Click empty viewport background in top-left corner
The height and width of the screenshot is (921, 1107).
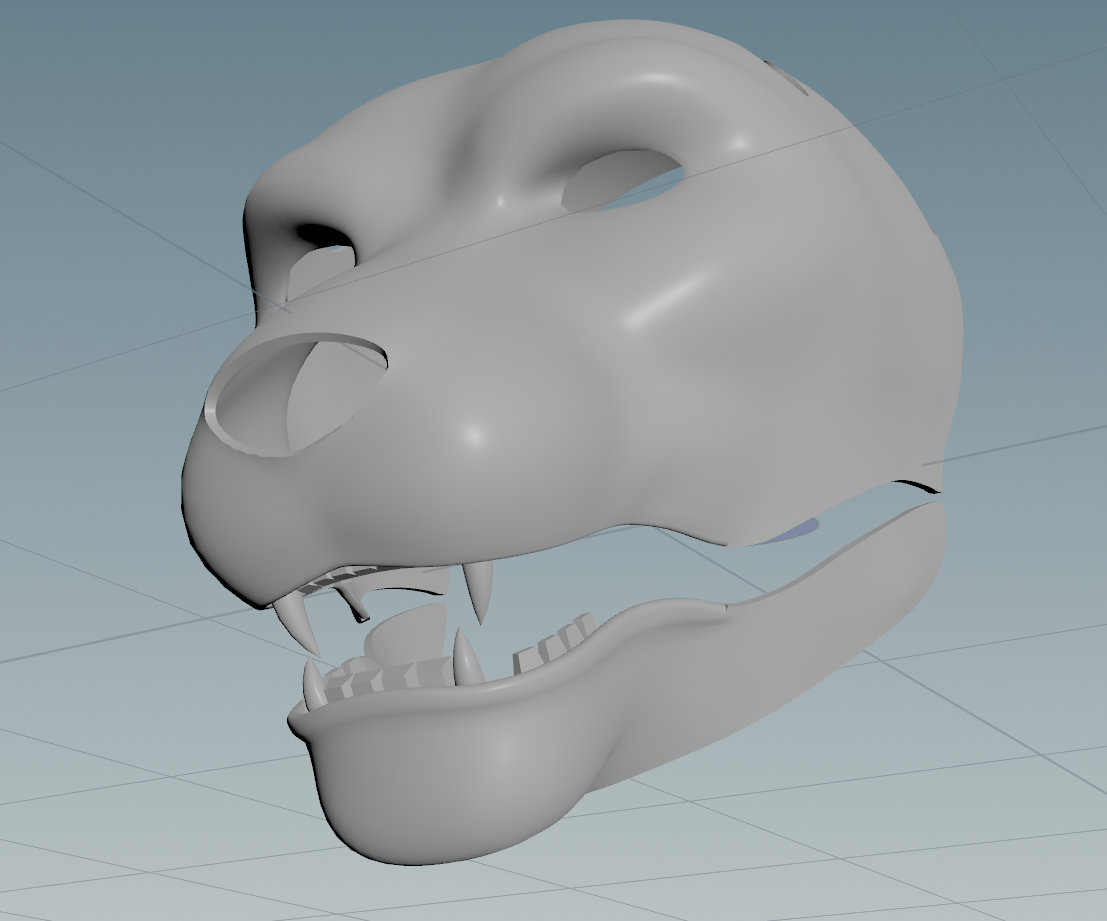80,60
